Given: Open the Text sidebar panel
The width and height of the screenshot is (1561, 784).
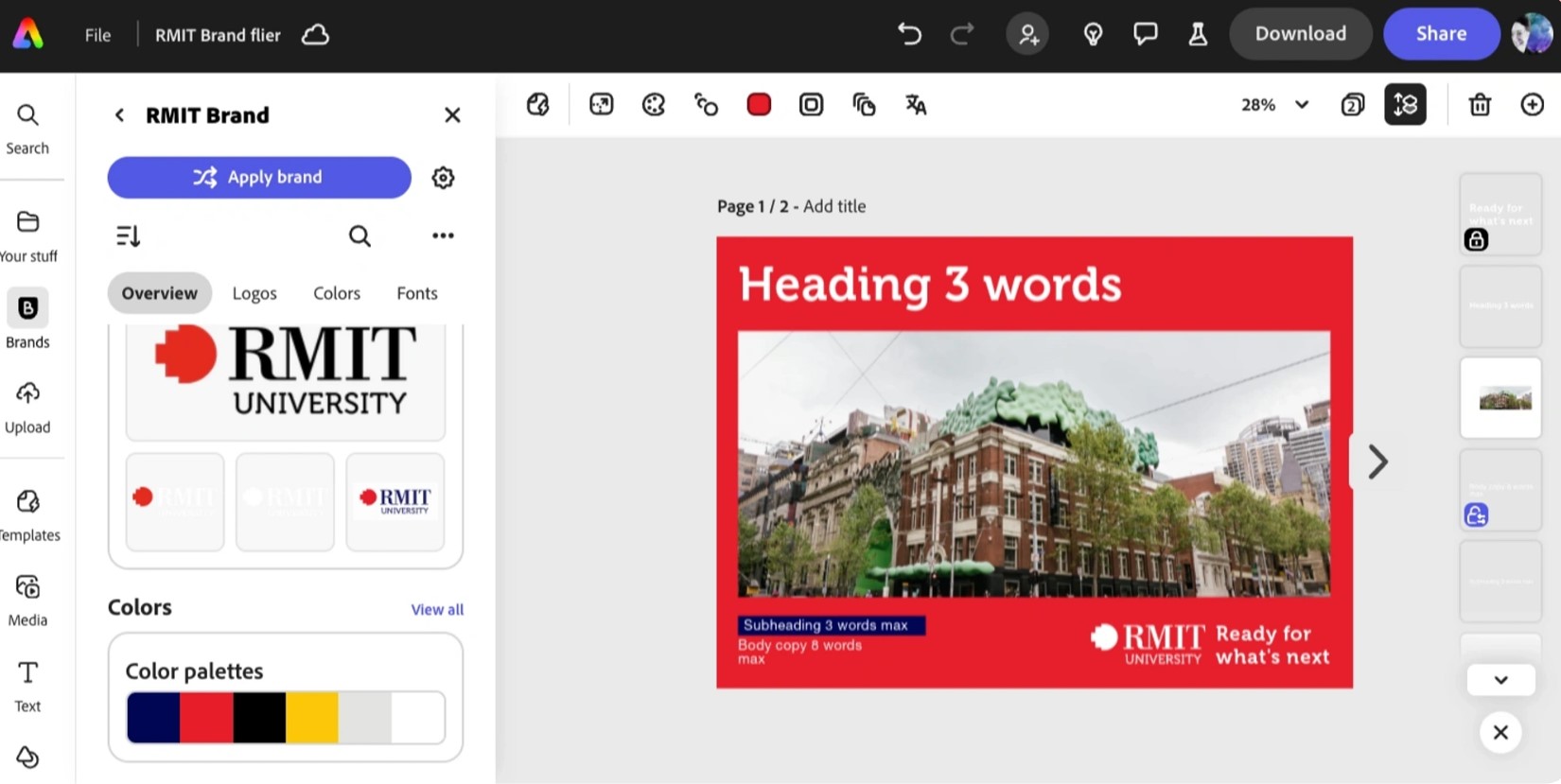Looking at the screenshot, I should pyautogui.click(x=27, y=687).
